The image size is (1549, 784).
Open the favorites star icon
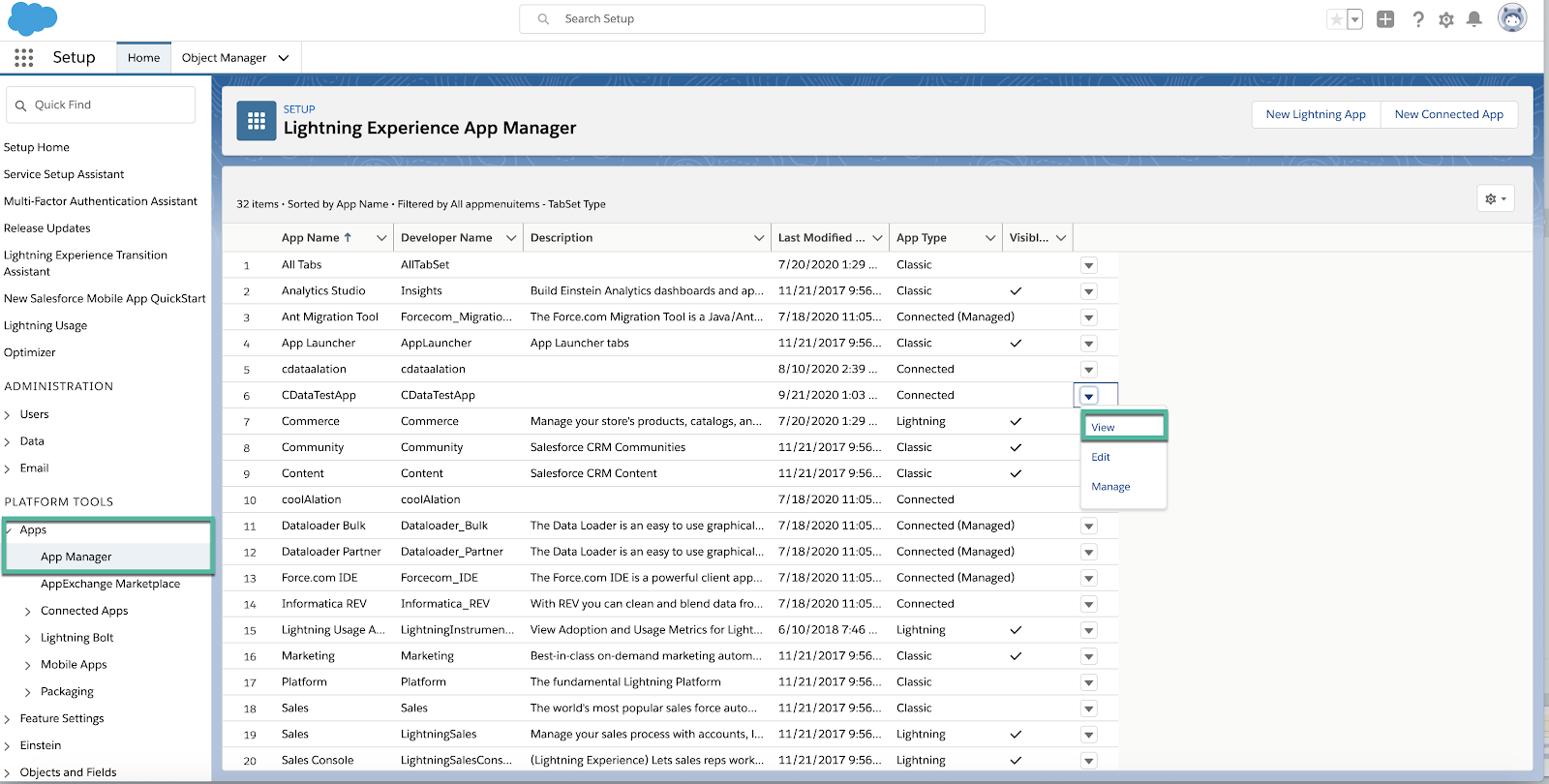click(1336, 19)
